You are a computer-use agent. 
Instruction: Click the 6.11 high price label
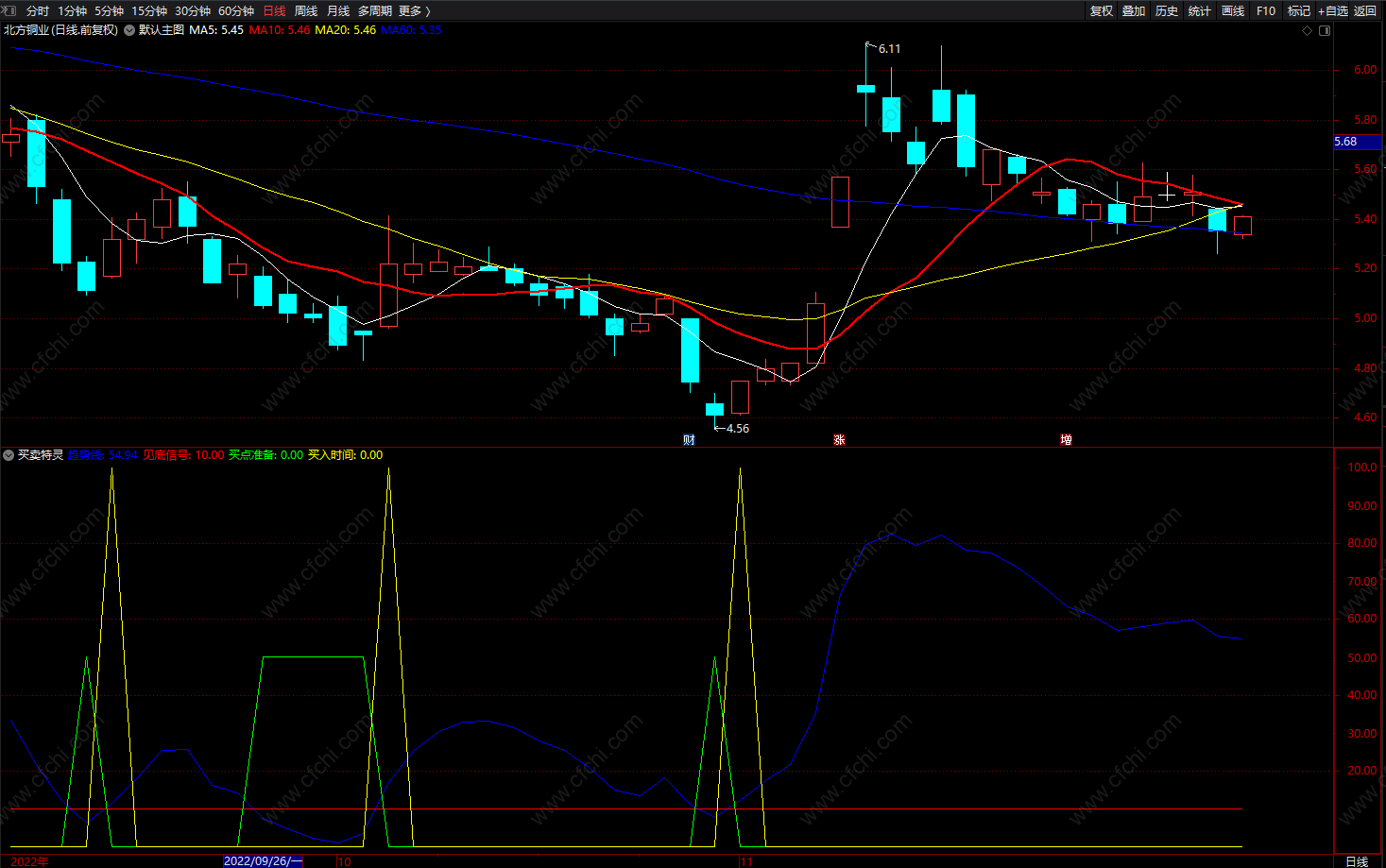point(889,49)
